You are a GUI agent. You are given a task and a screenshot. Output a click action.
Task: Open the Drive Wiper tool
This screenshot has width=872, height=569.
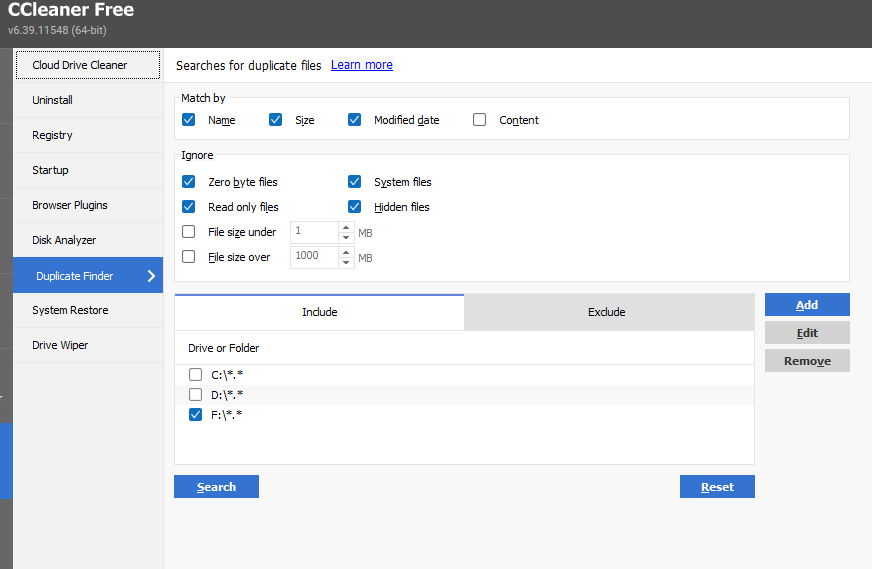[88, 345]
